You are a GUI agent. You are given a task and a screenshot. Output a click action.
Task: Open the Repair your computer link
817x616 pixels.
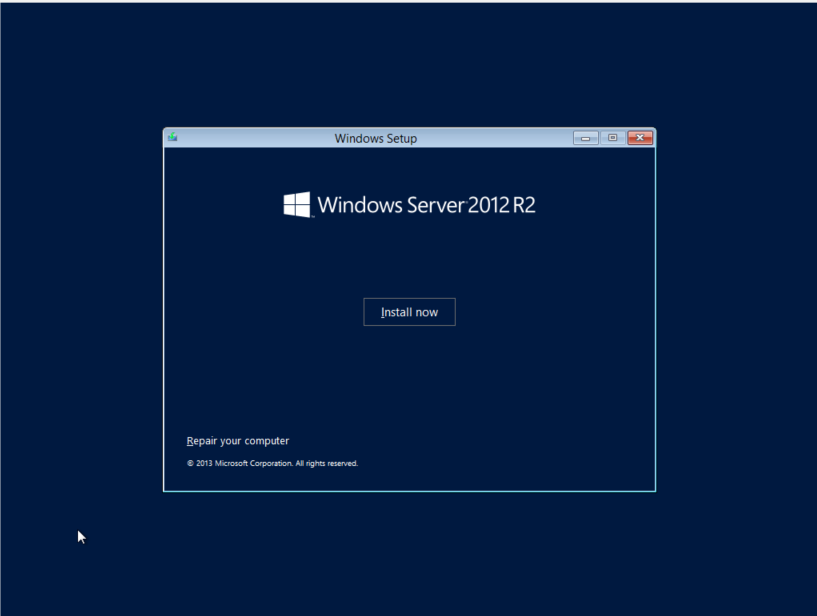coord(238,441)
